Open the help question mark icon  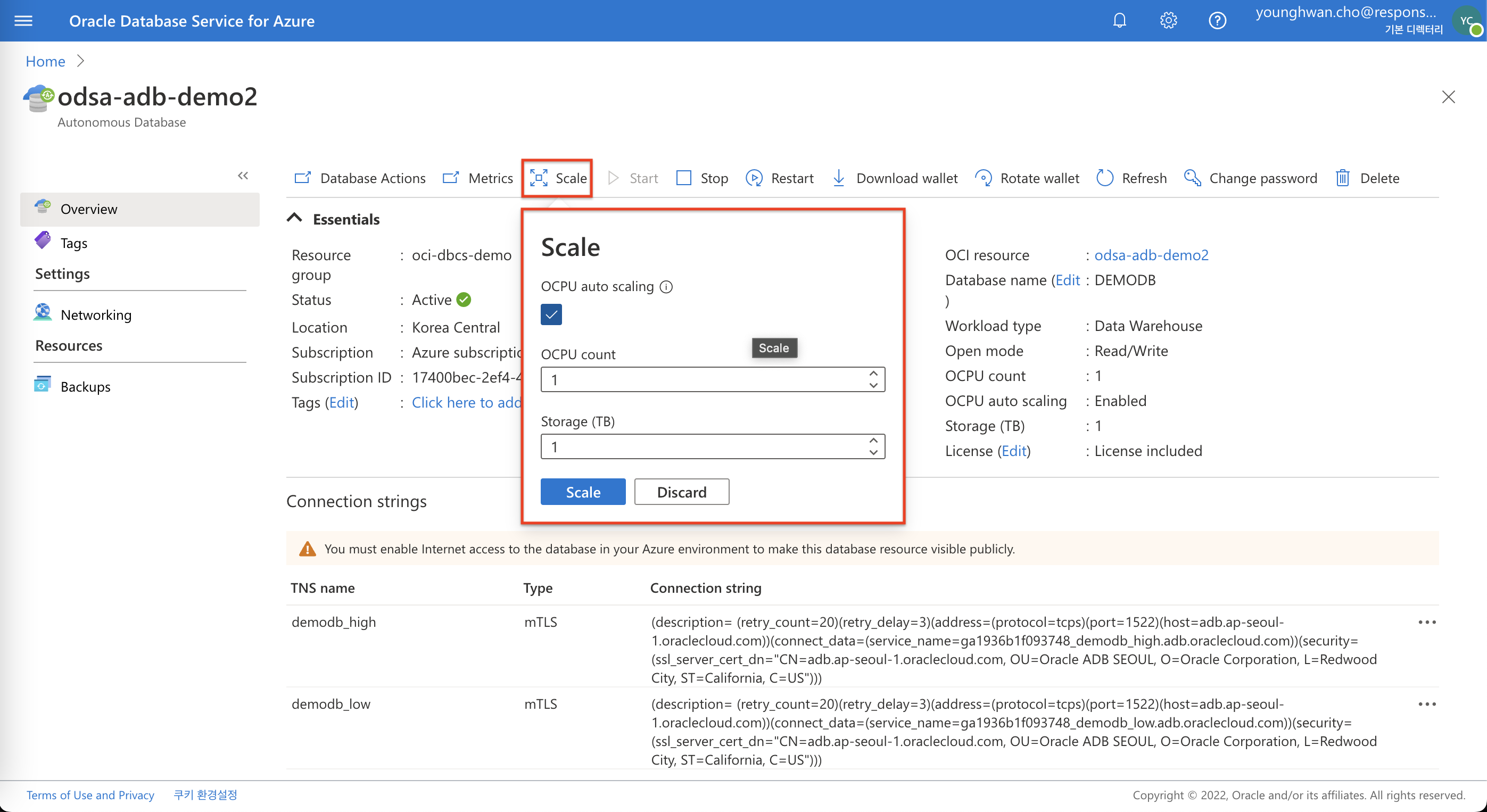(x=1217, y=21)
